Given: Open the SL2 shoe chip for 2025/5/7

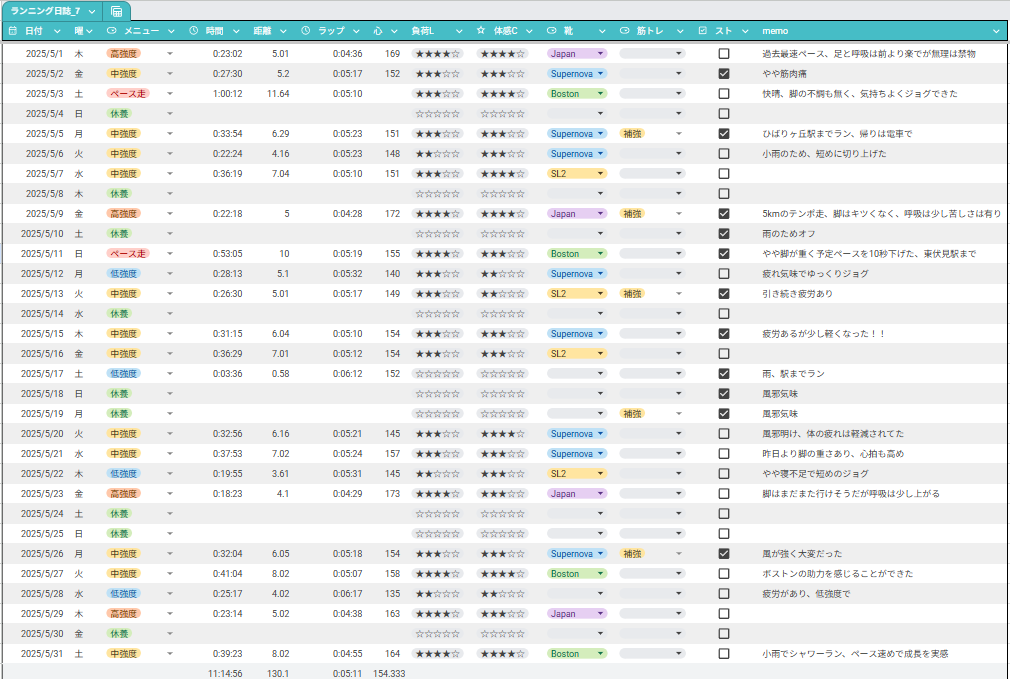Looking at the screenshot, I should [577, 174].
